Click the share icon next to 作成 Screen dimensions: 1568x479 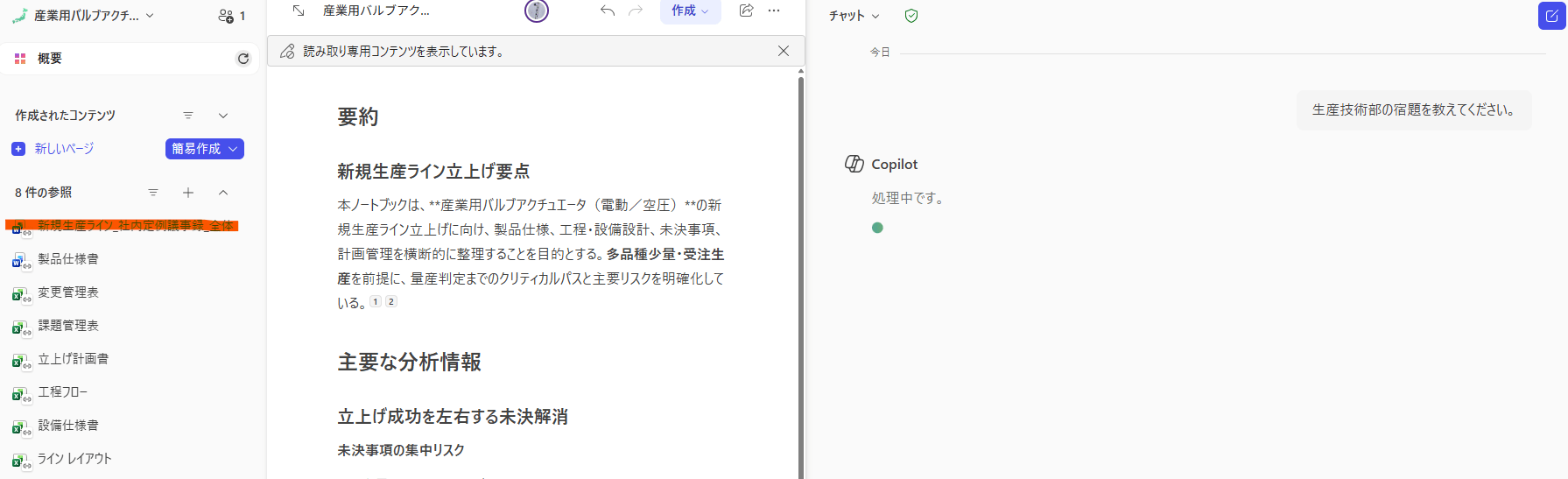[746, 11]
